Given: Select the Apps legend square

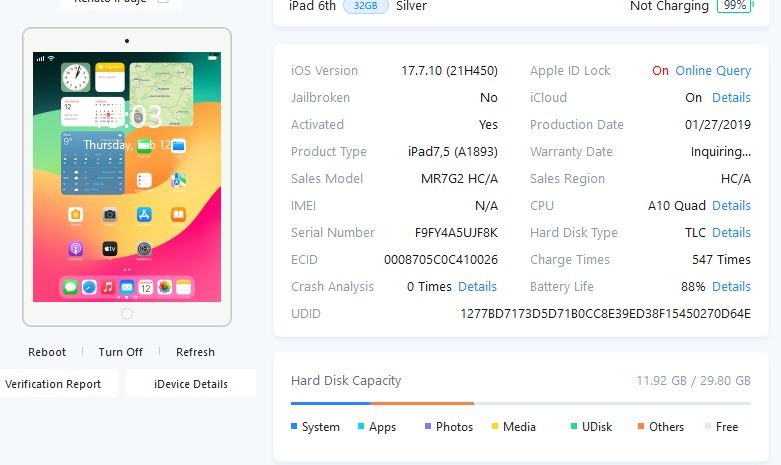Looking at the screenshot, I should pyautogui.click(x=361, y=426).
